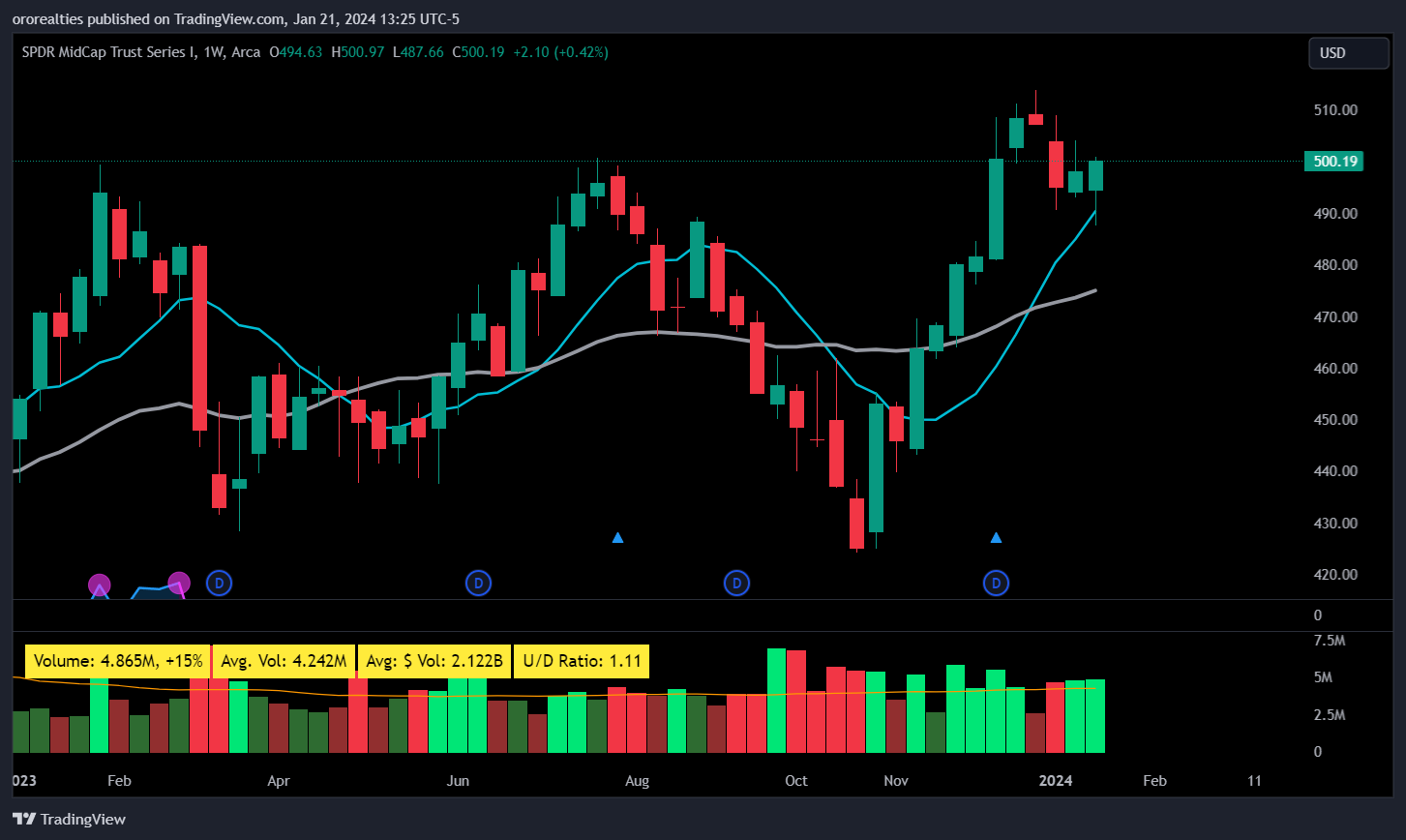1406x840 pixels.
Task: Click the 7.5M volume axis label
Action: point(1328,641)
